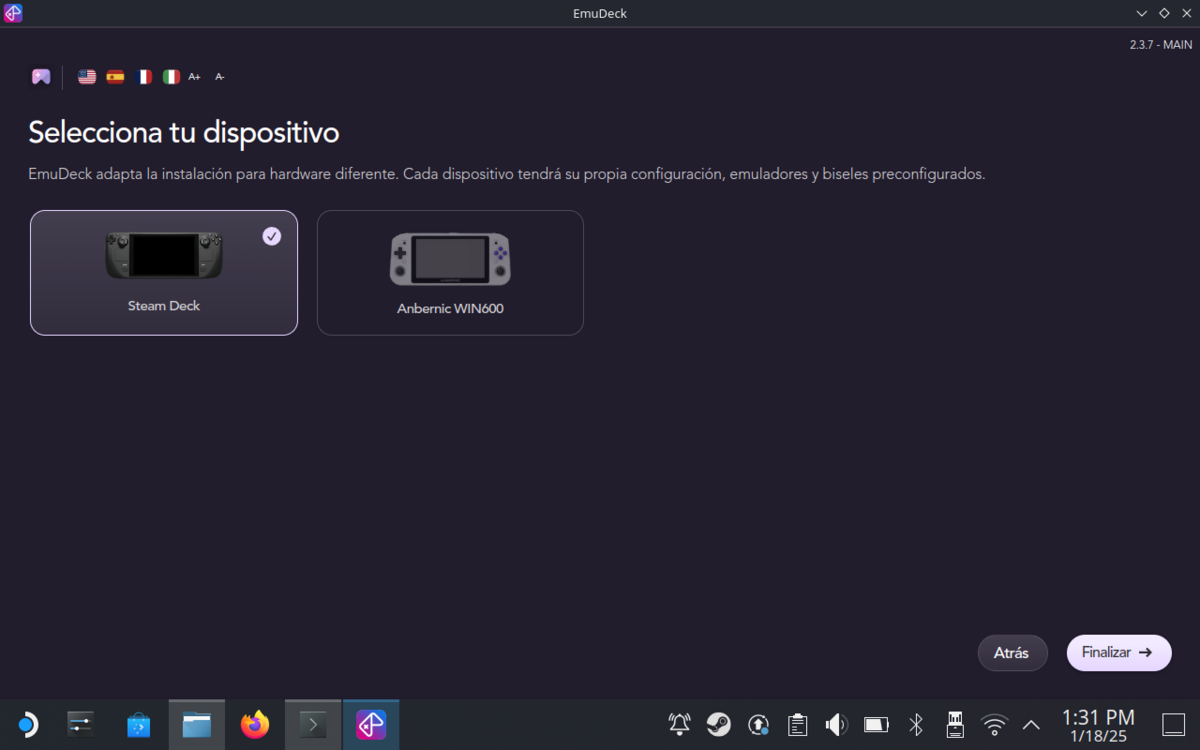1200x750 pixels.
Task: Open the system updates tray icon
Action: coord(758,724)
